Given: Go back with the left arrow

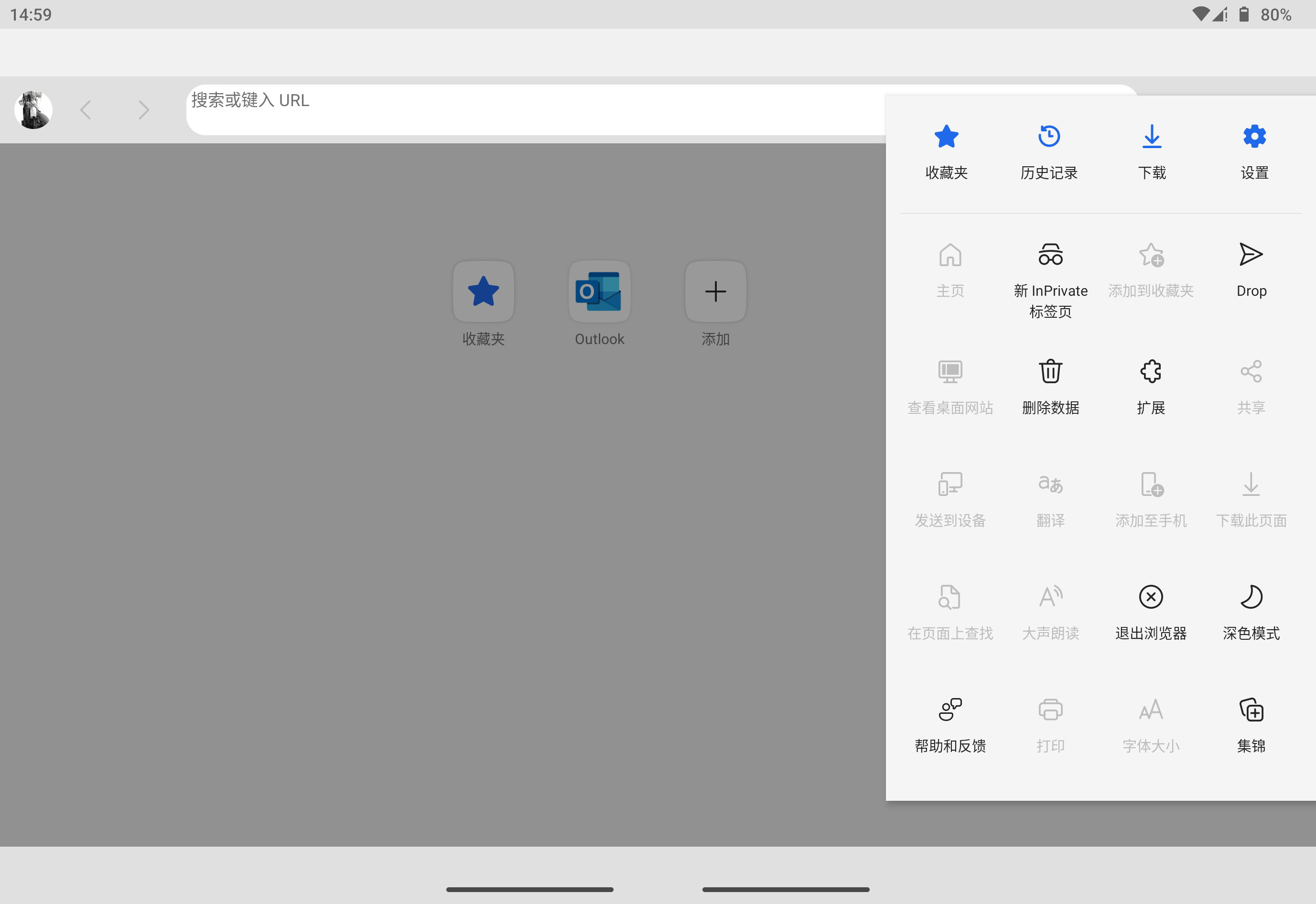Looking at the screenshot, I should pyautogui.click(x=86, y=109).
